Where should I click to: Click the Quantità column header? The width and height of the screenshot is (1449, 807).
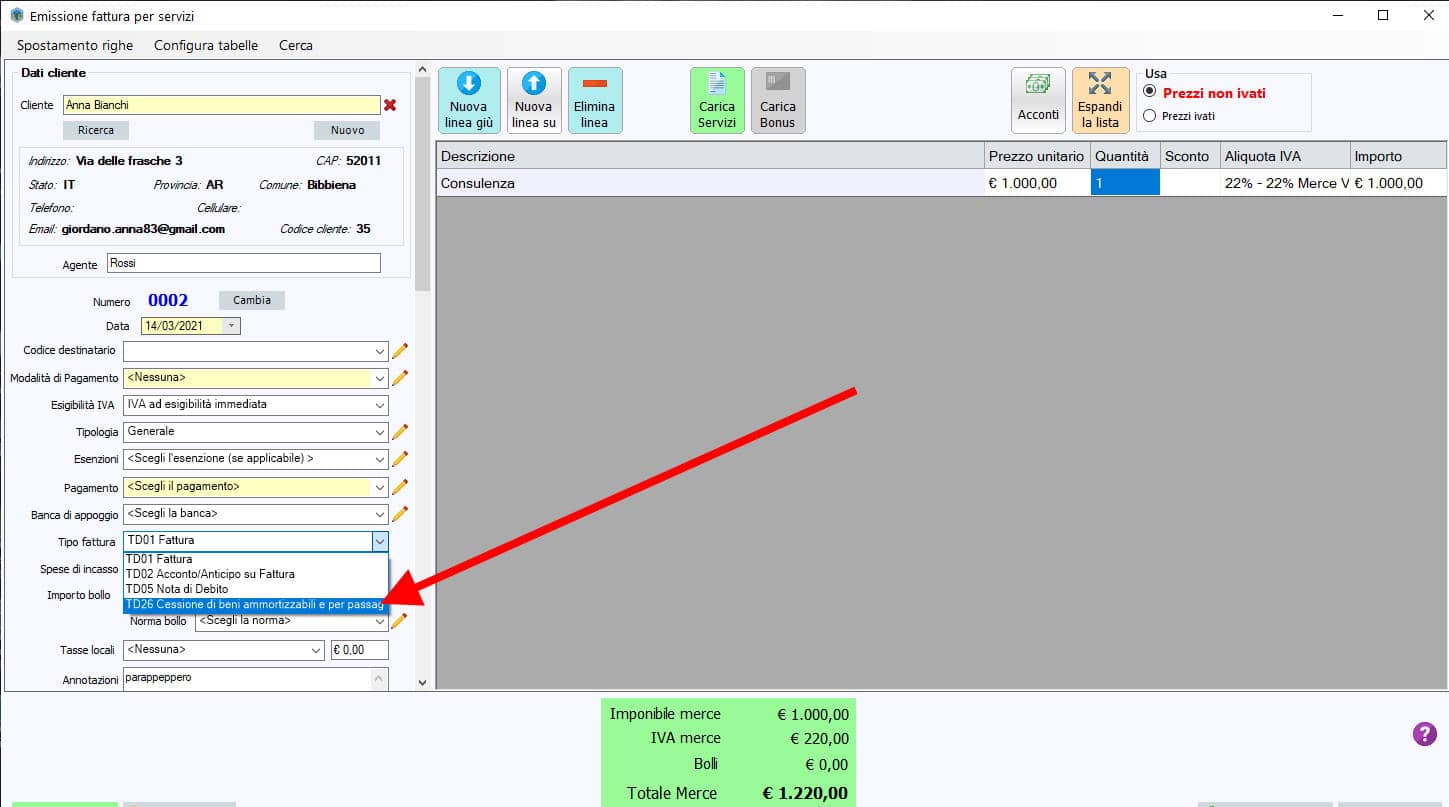click(1125, 156)
